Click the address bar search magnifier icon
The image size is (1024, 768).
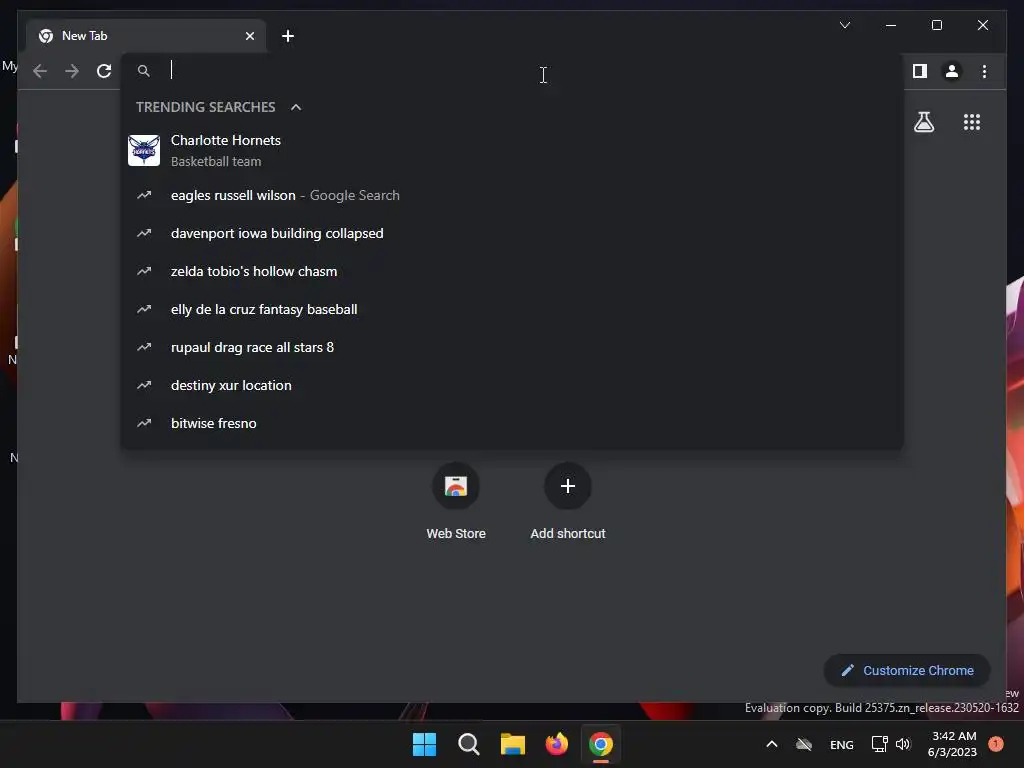tap(144, 71)
